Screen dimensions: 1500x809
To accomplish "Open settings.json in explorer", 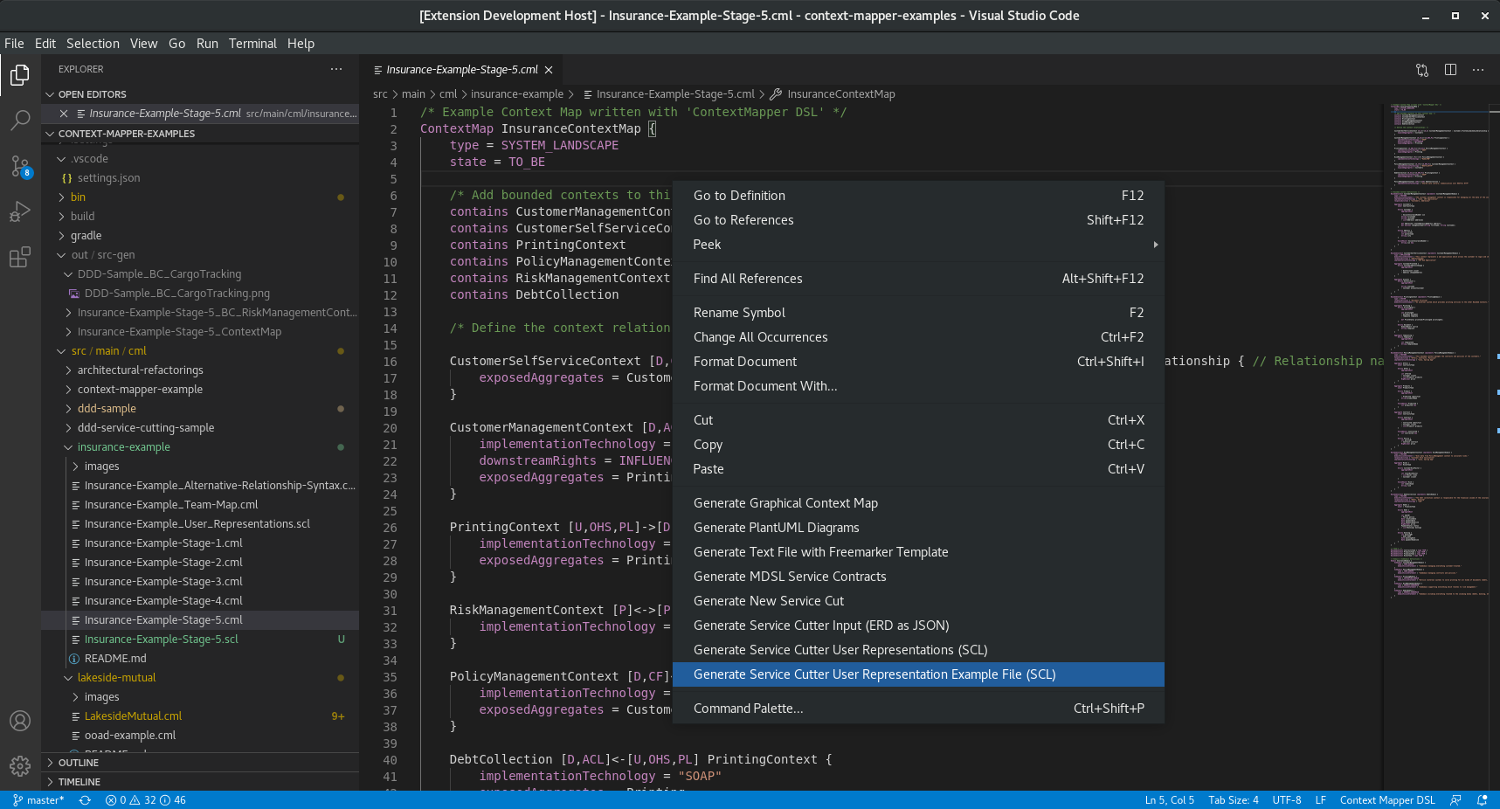I will (200, 178).
